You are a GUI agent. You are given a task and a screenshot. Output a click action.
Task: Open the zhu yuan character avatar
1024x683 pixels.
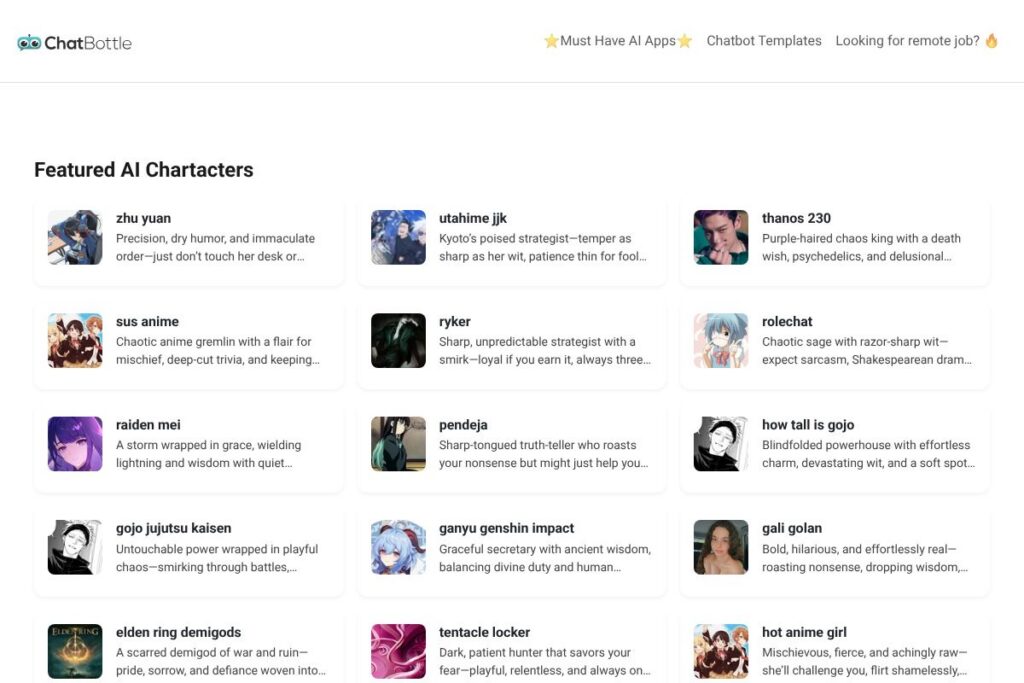point(75,238)
